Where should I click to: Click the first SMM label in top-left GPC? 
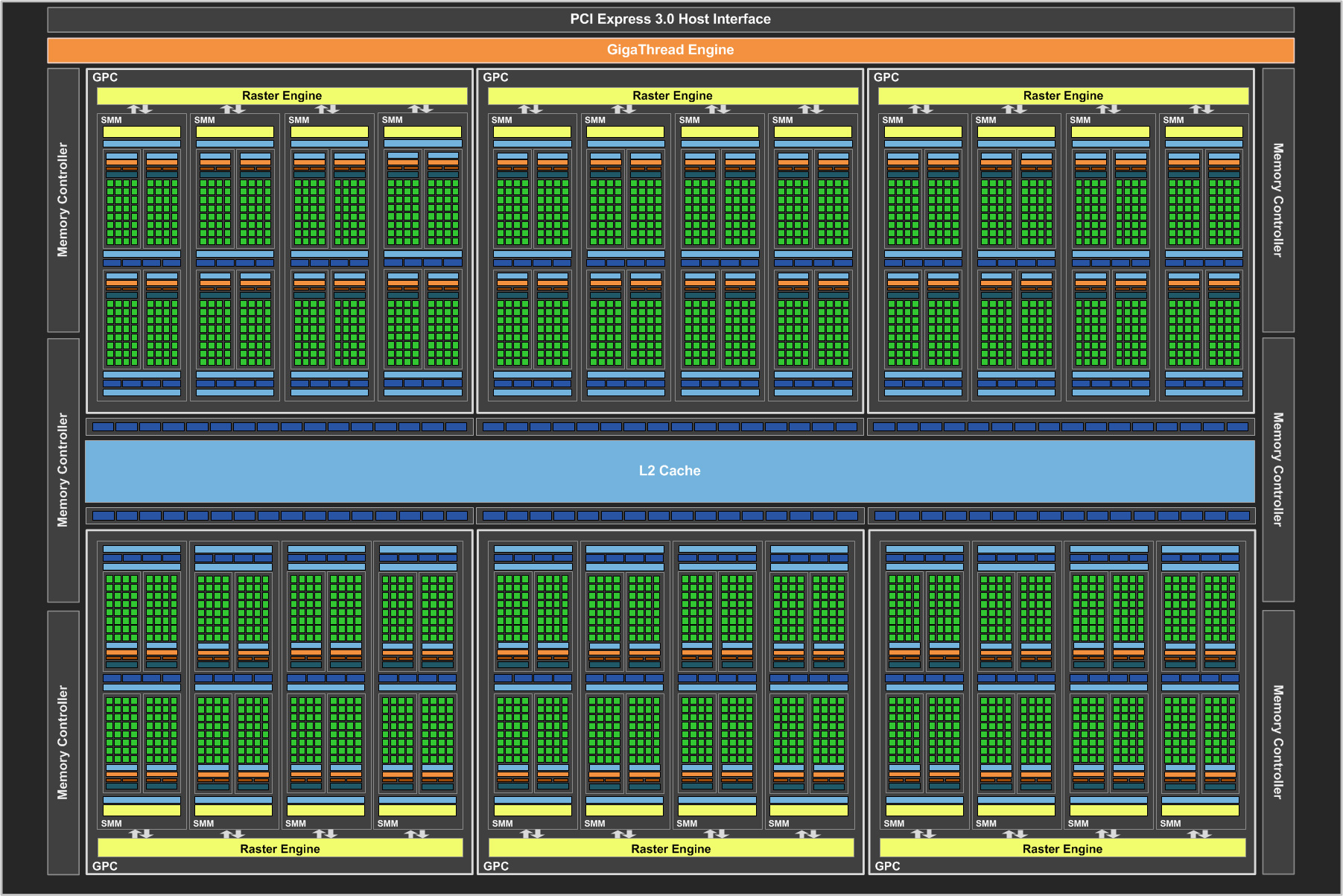tap(112, 120)
